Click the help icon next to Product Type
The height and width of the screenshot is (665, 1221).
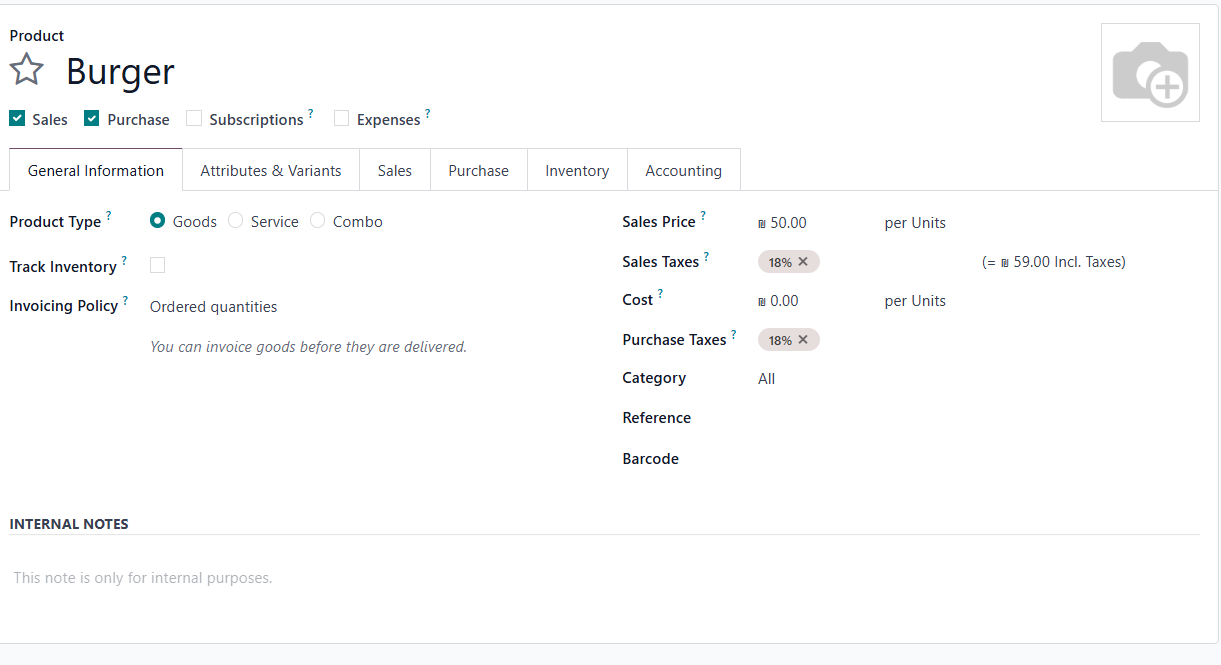pos(109,216)
